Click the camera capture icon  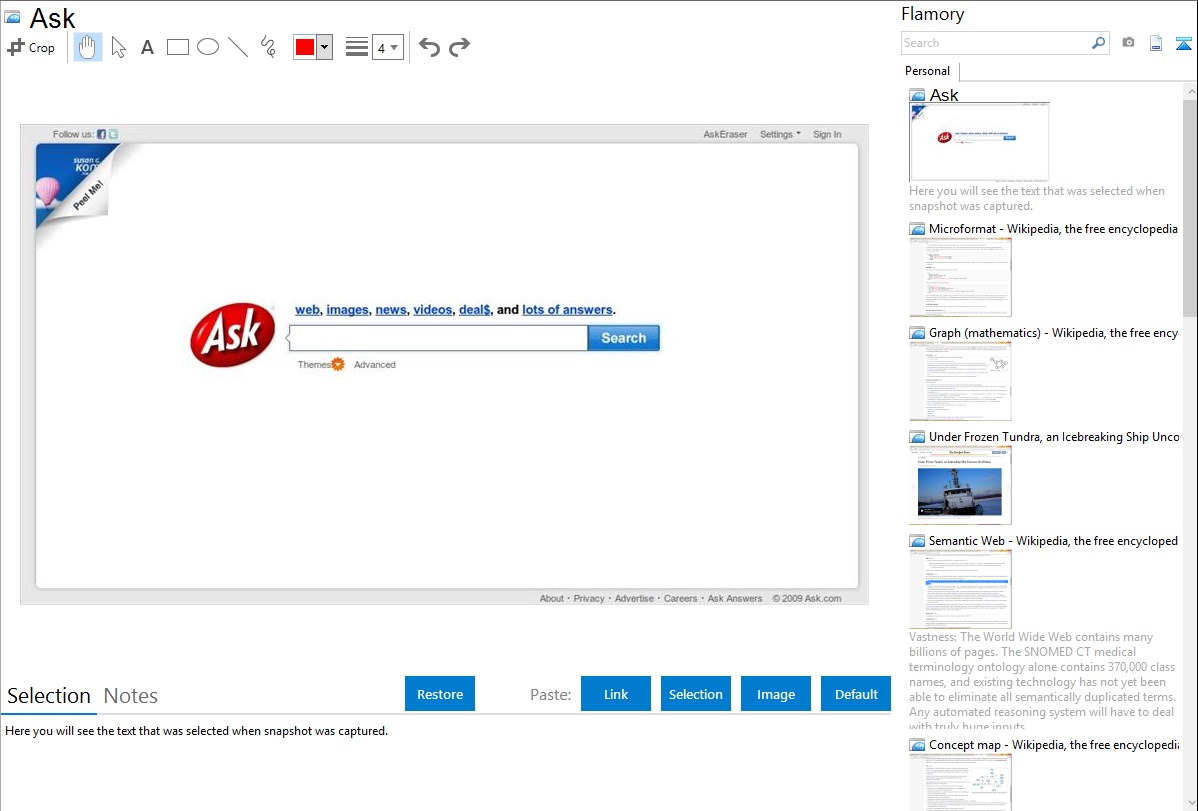coord(1128,43)
